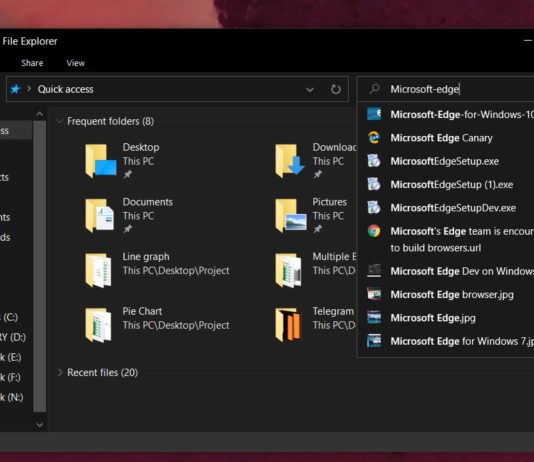Select the (C:) drive in navigation pane
This screenshot has height=462, width=534.
10,317
